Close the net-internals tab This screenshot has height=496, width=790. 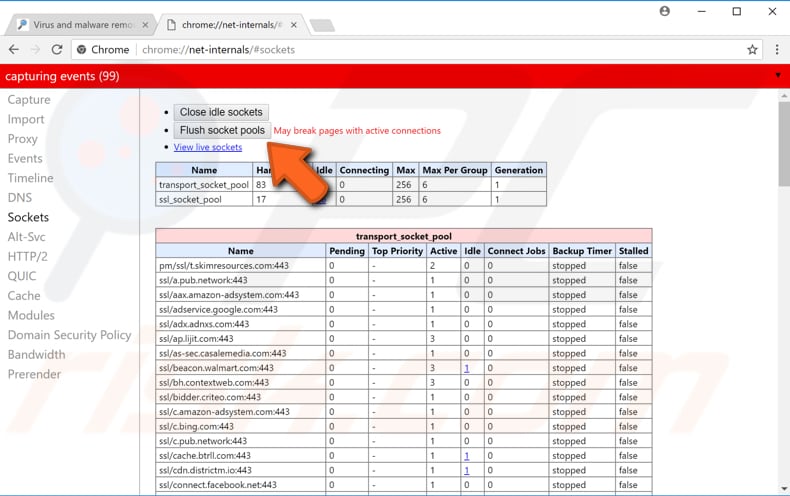294,24
